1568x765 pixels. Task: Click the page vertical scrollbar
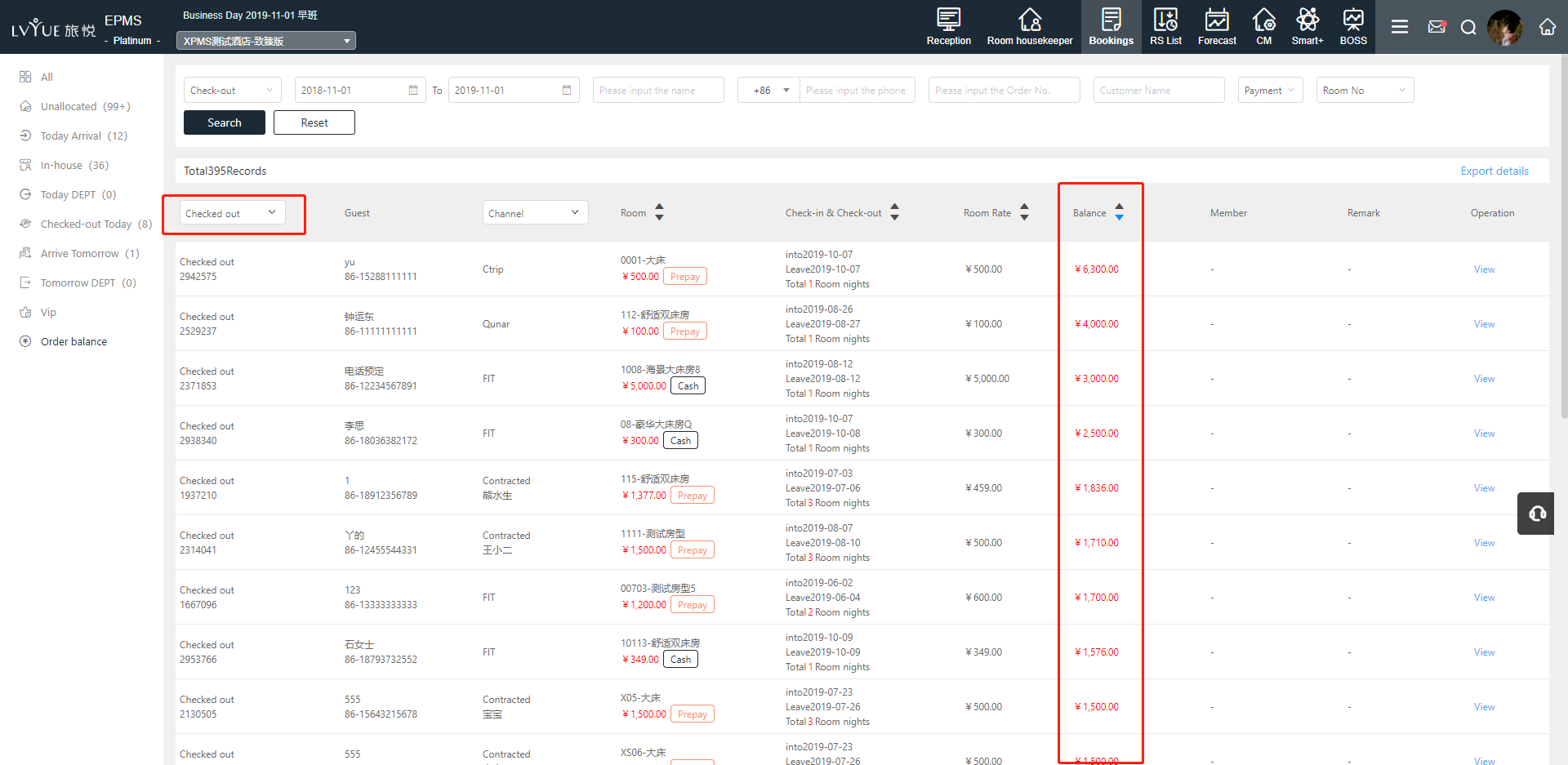pyautogui.click(x=1563, y=237)
